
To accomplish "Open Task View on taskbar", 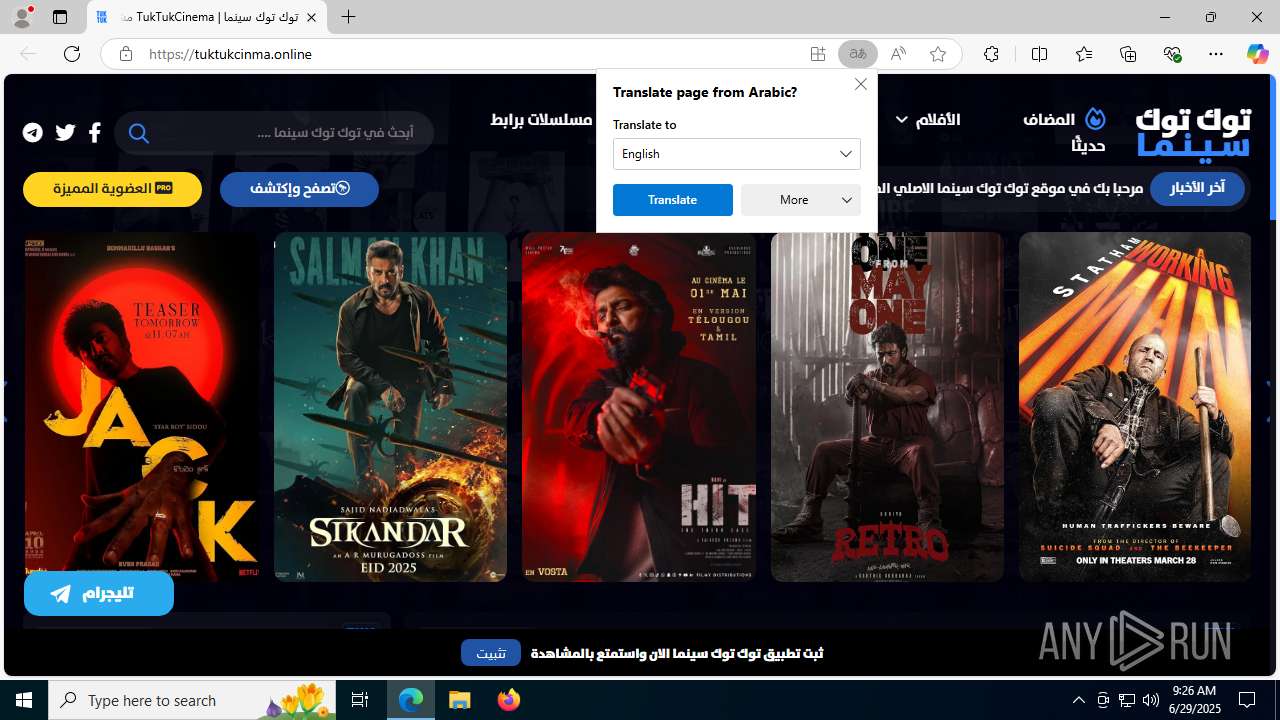I will [360, 700].
